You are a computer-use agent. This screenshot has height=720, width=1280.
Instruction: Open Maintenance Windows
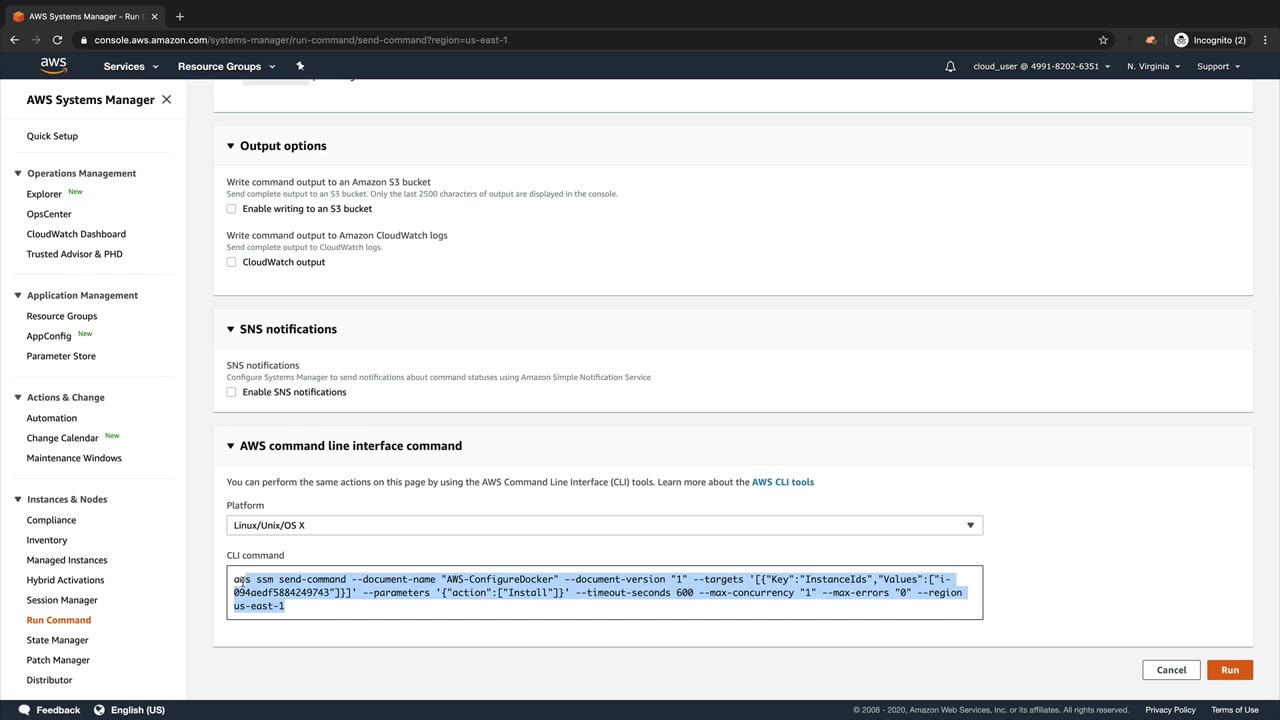[x=74, y=458]
